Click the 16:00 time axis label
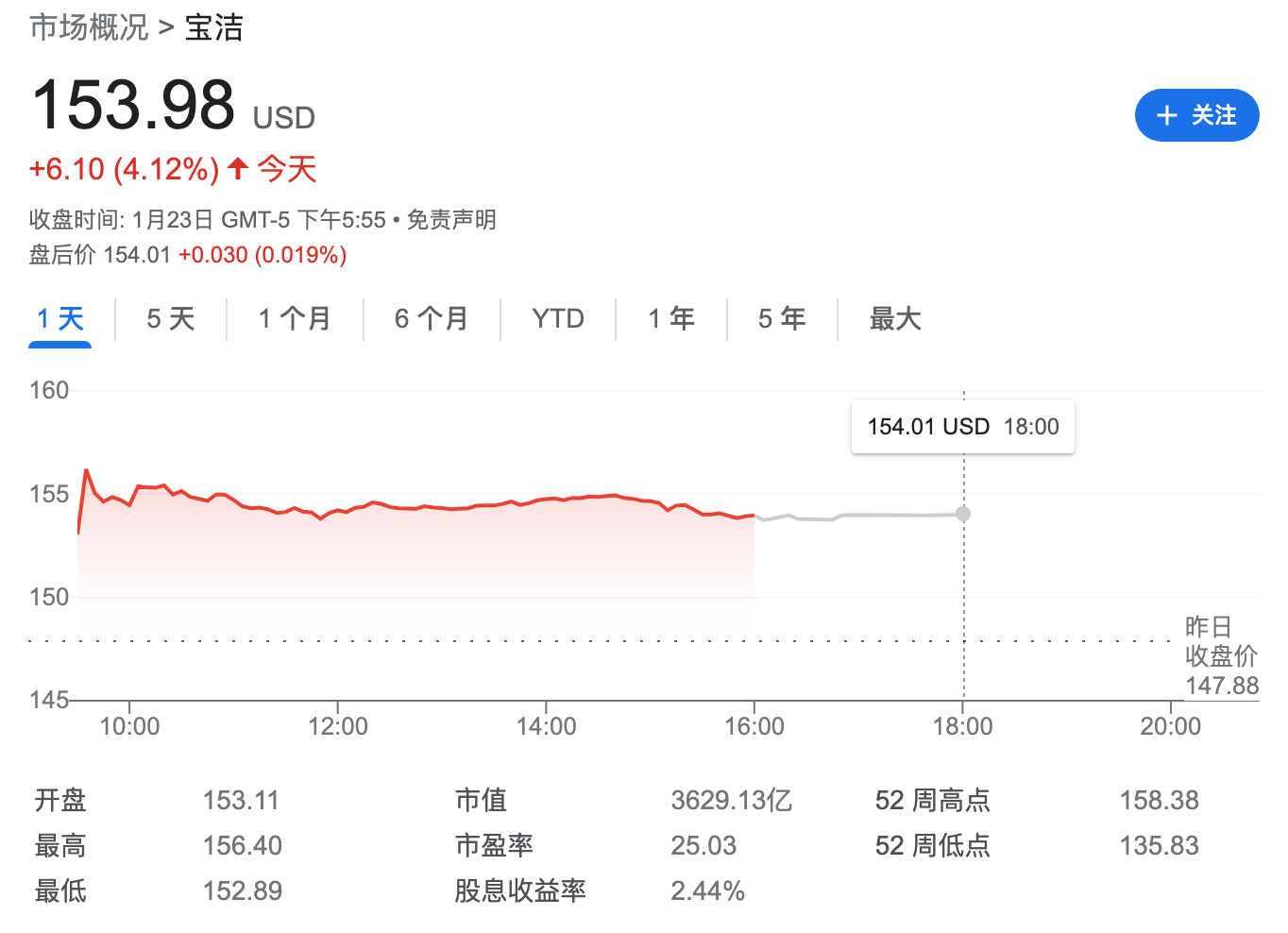Screen dimensions: 1288x933 click(754, 726)
